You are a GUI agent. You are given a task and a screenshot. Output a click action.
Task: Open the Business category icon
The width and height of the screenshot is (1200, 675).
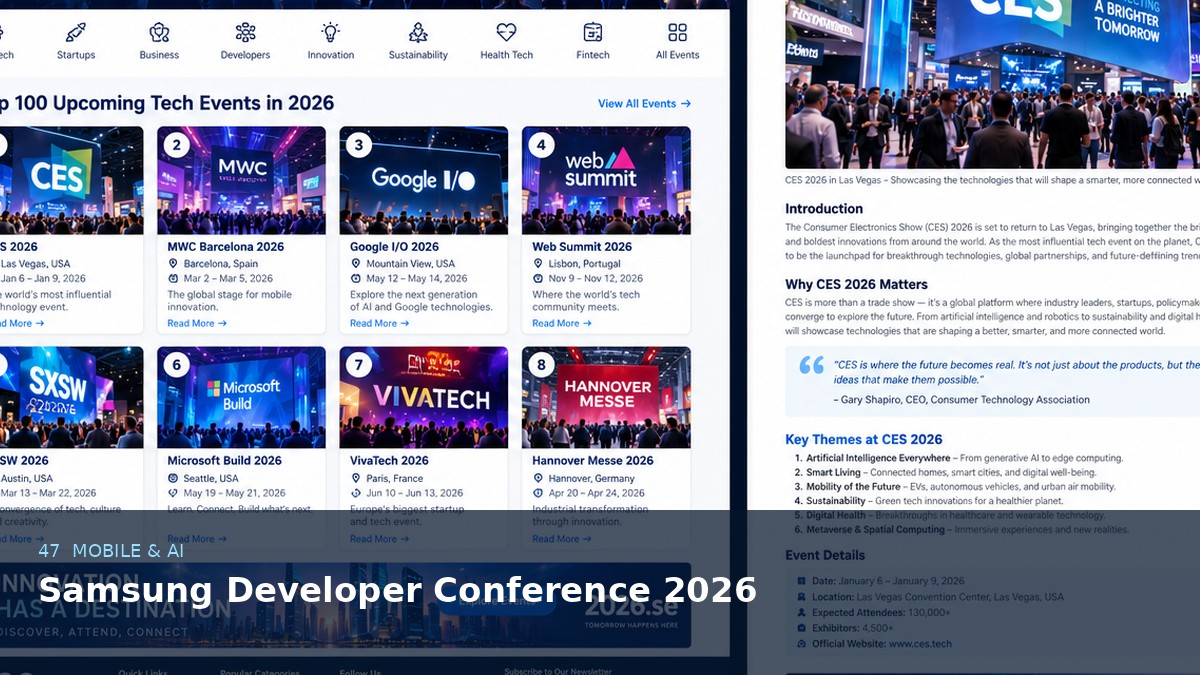pos(159,33)
